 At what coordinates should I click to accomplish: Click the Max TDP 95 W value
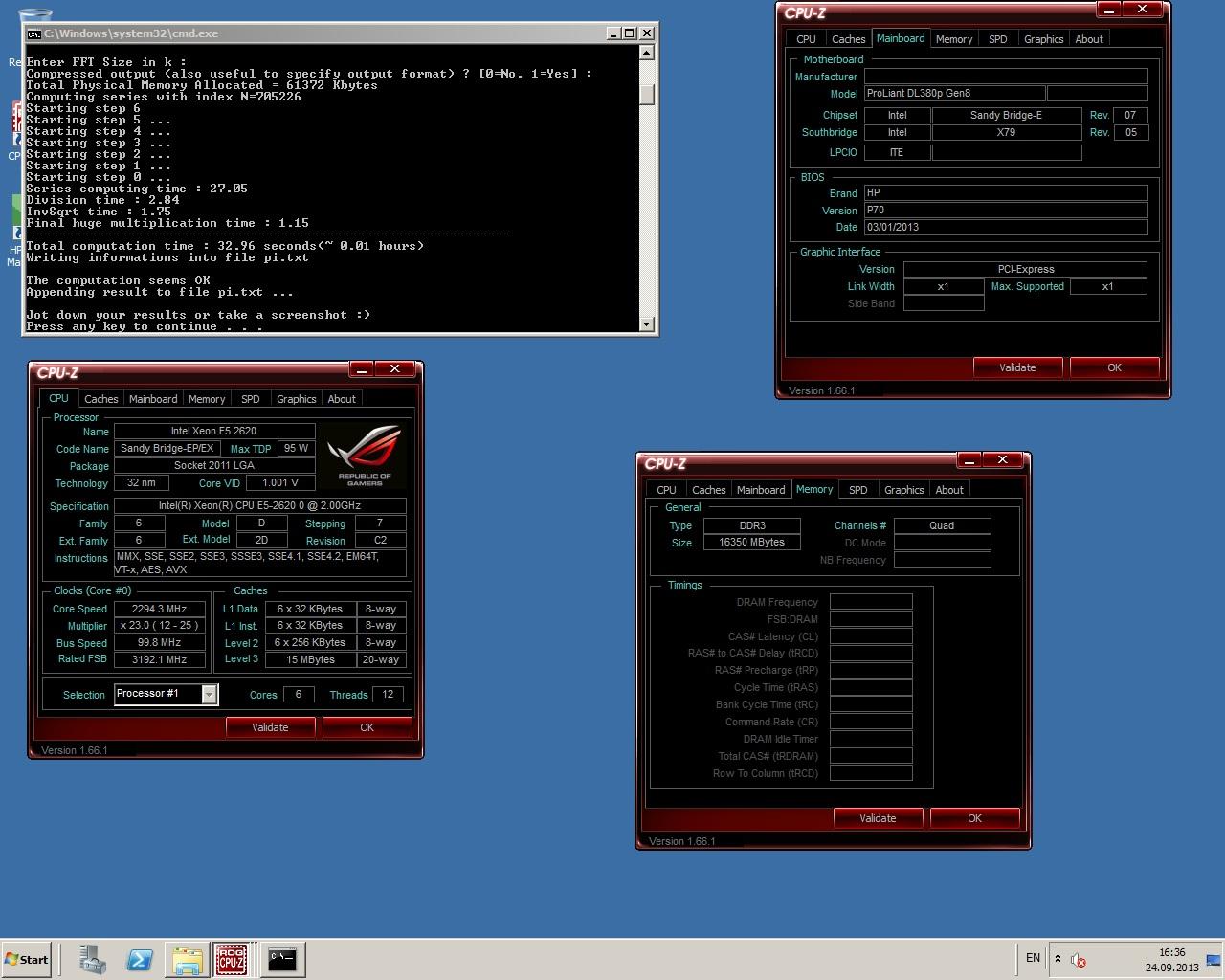(x=297, y=449)
